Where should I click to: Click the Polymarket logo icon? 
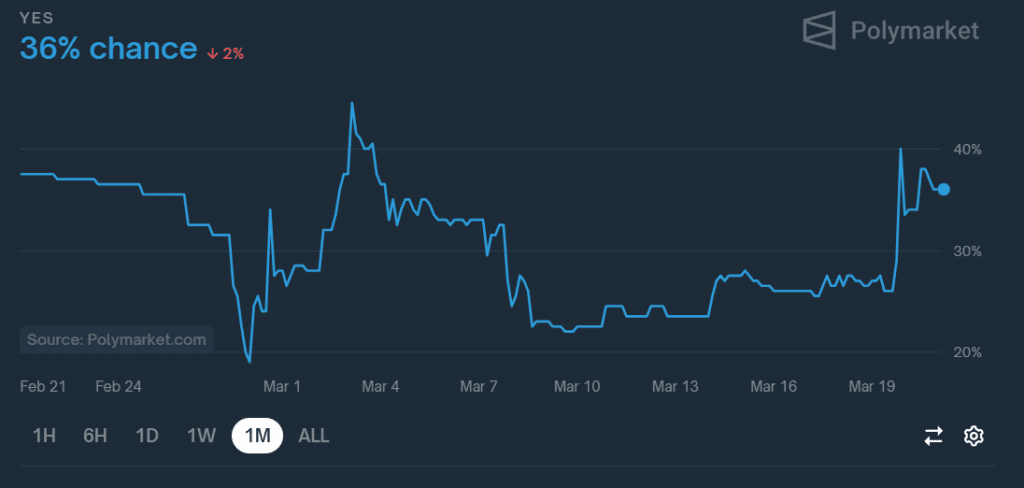tap(820, 30)
